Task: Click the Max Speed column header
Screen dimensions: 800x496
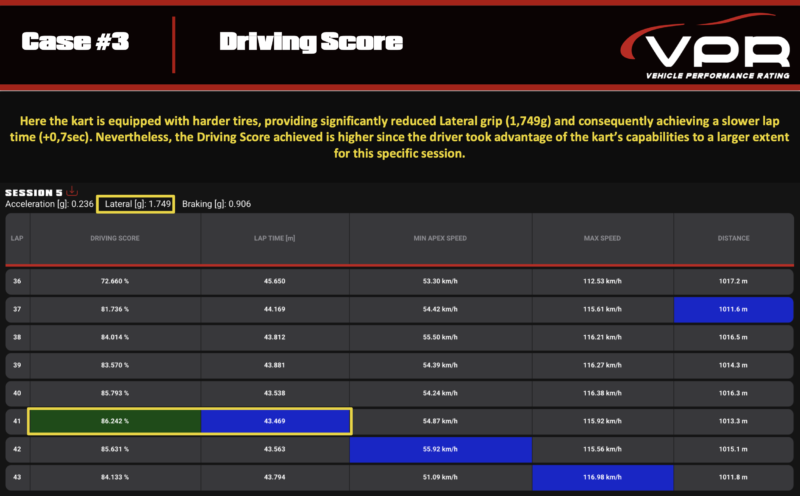Action: [603, 238]
